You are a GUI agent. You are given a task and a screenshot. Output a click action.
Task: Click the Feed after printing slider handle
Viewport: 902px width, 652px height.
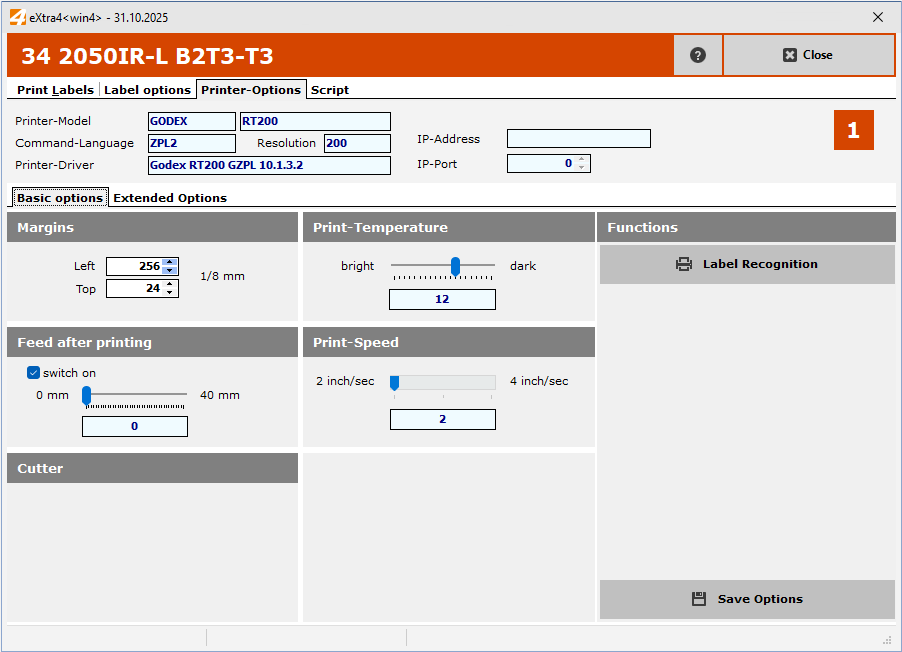(87, 396)
